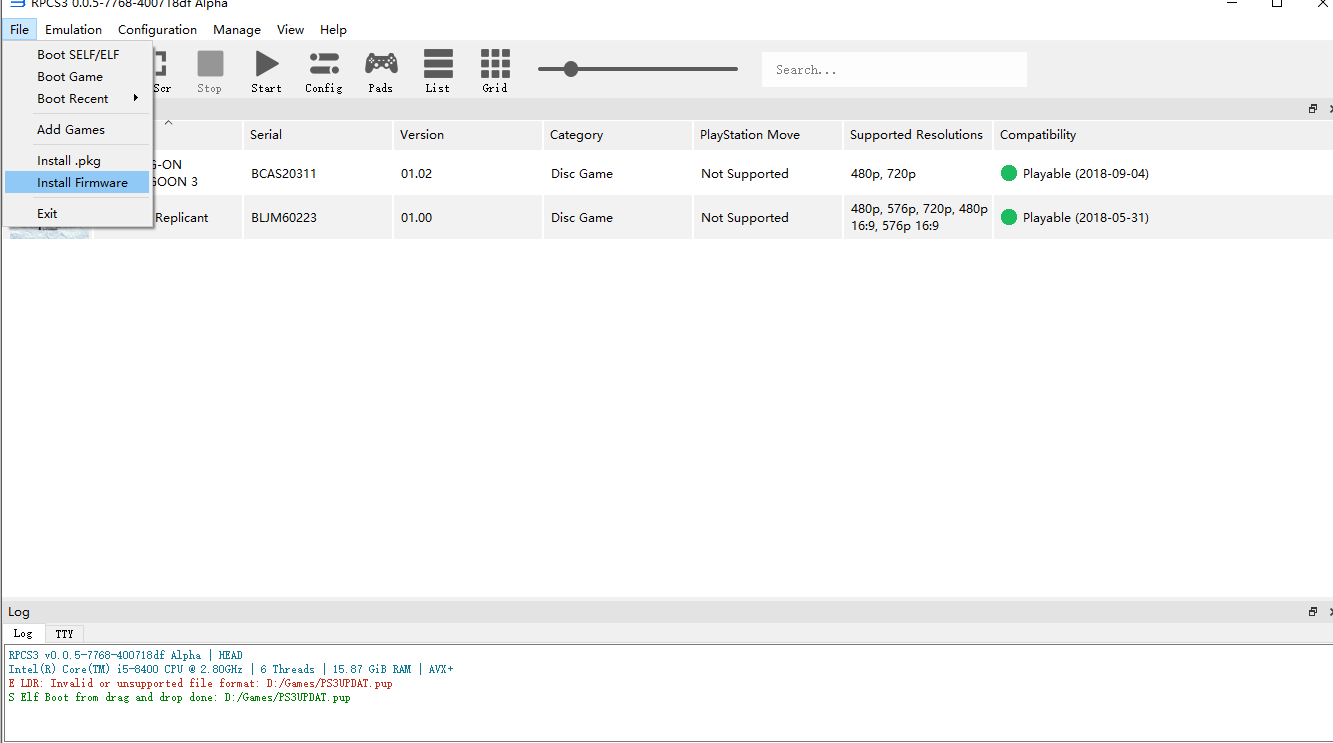Viewport: 1333px width, 743px height.
Task: Click the green status dot for Playable (2018-05-31)
Action: pos(1009,217)
